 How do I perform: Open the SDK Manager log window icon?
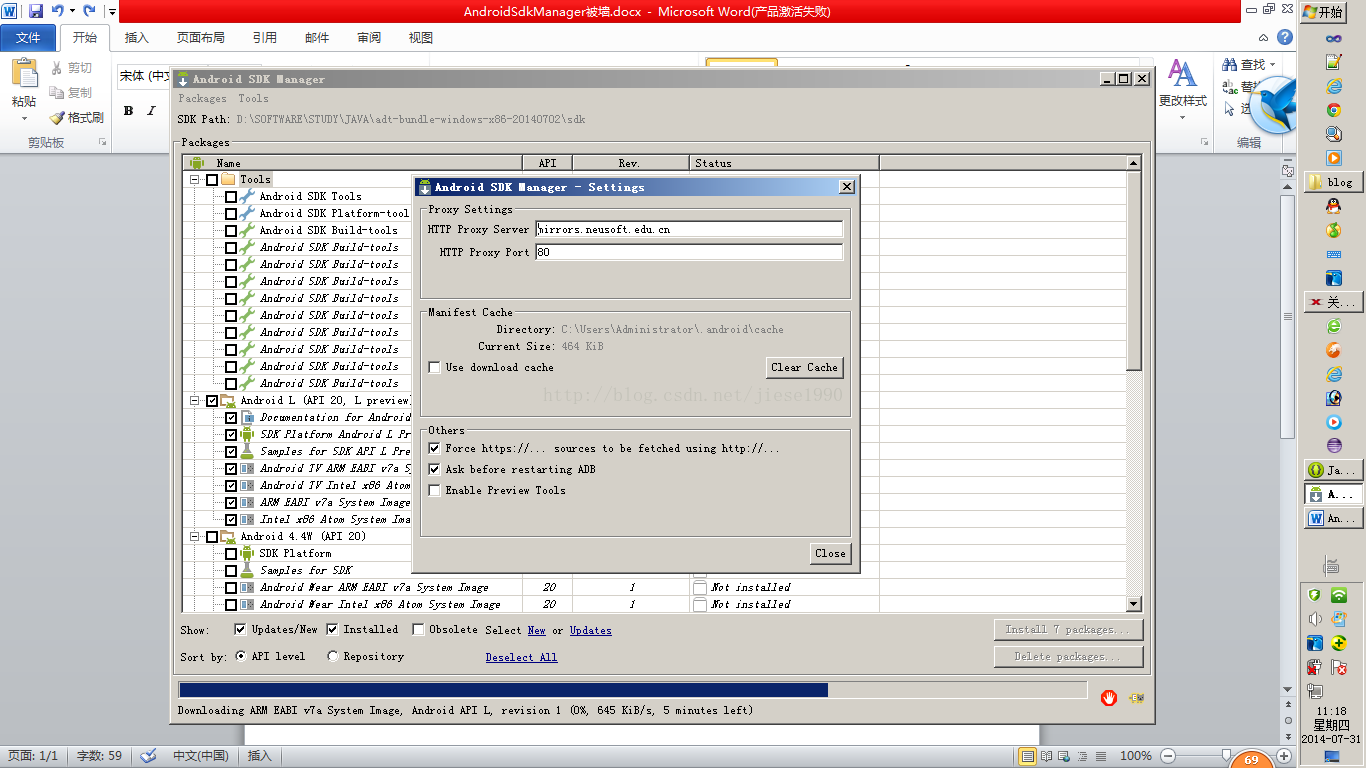(1136, 698)
